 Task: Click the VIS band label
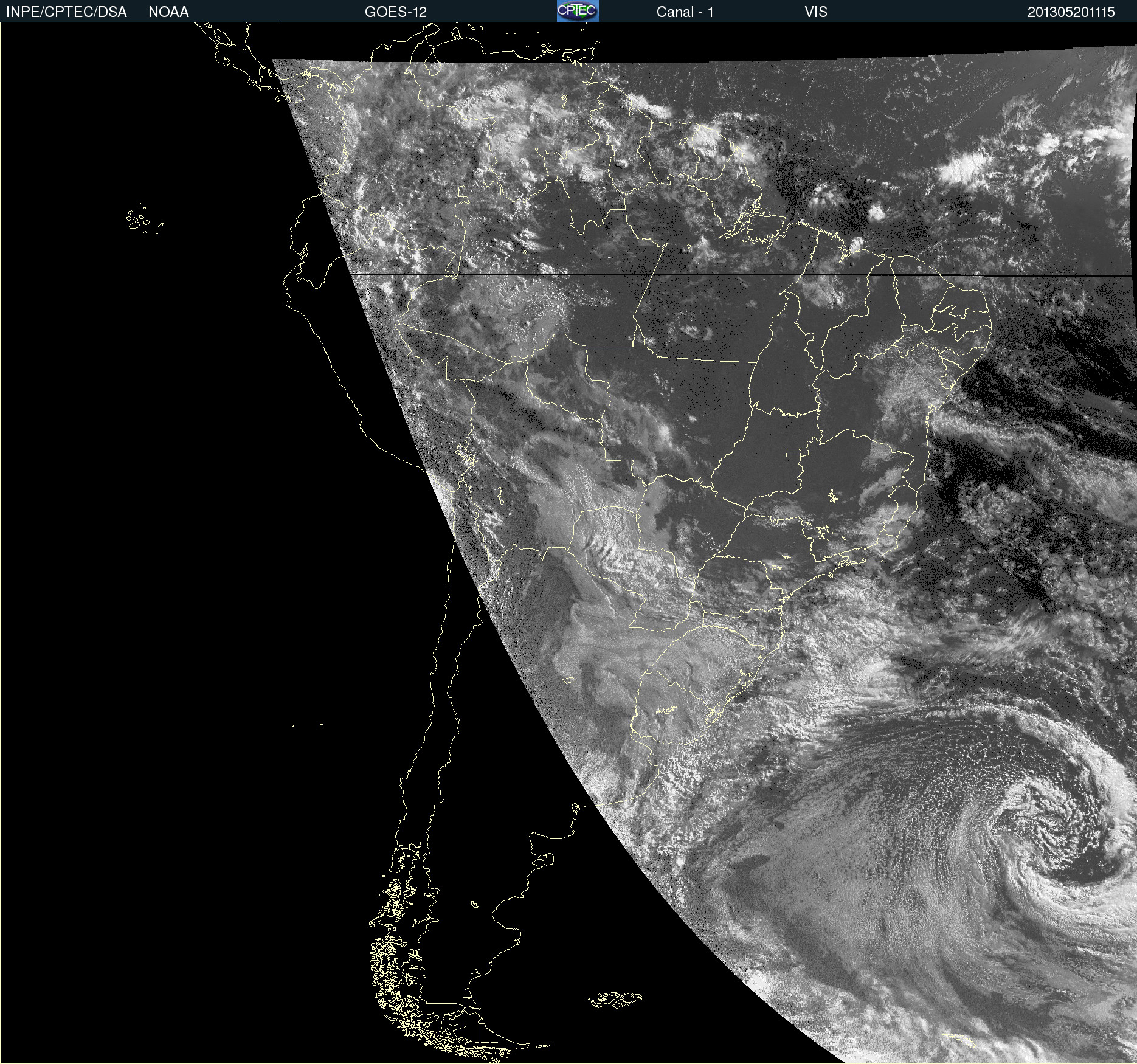tap(816, 12)
